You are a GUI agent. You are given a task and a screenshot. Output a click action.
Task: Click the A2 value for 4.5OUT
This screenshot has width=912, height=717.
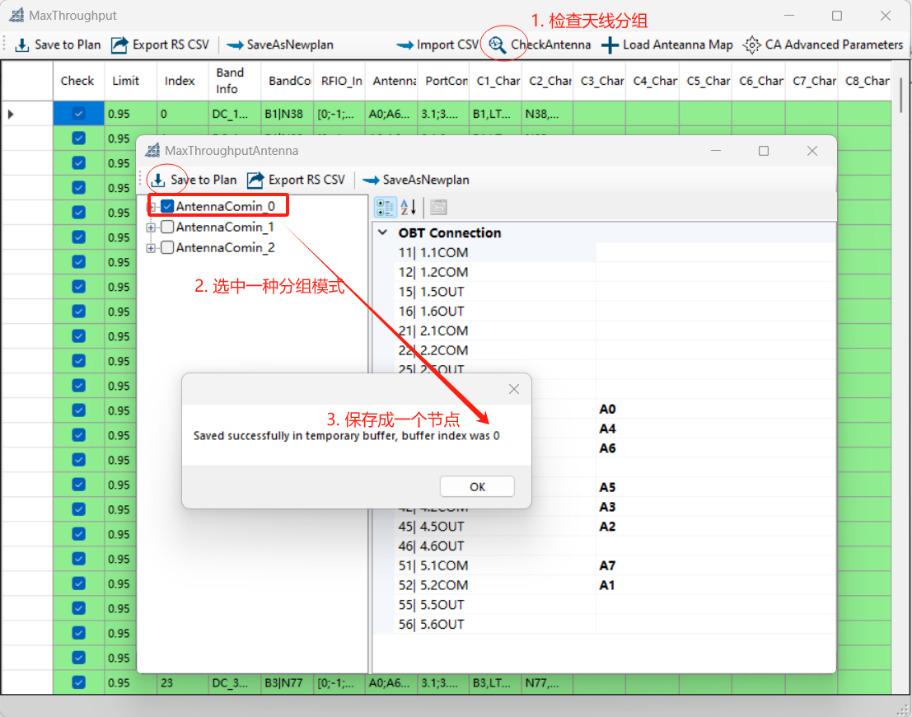pyautogui.click(x=607, y=526)
